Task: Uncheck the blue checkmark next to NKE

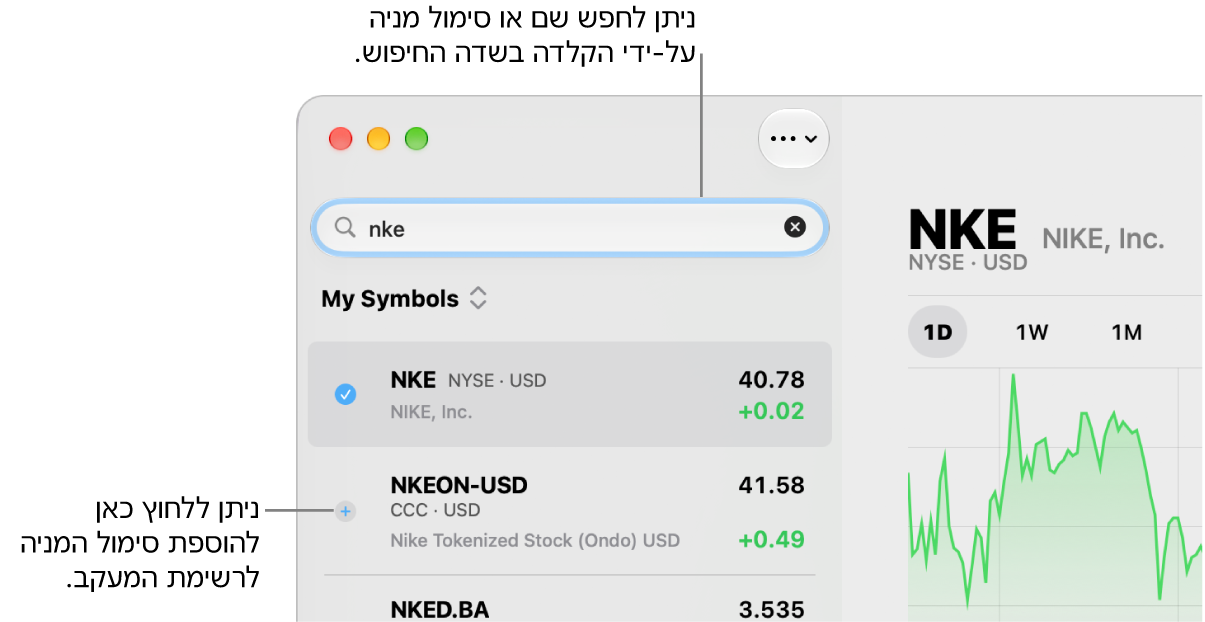Action: (x=345, y=395)
